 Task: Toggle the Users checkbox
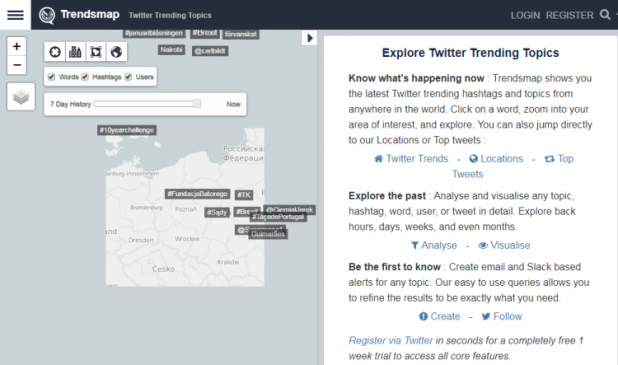coord(128,77)
